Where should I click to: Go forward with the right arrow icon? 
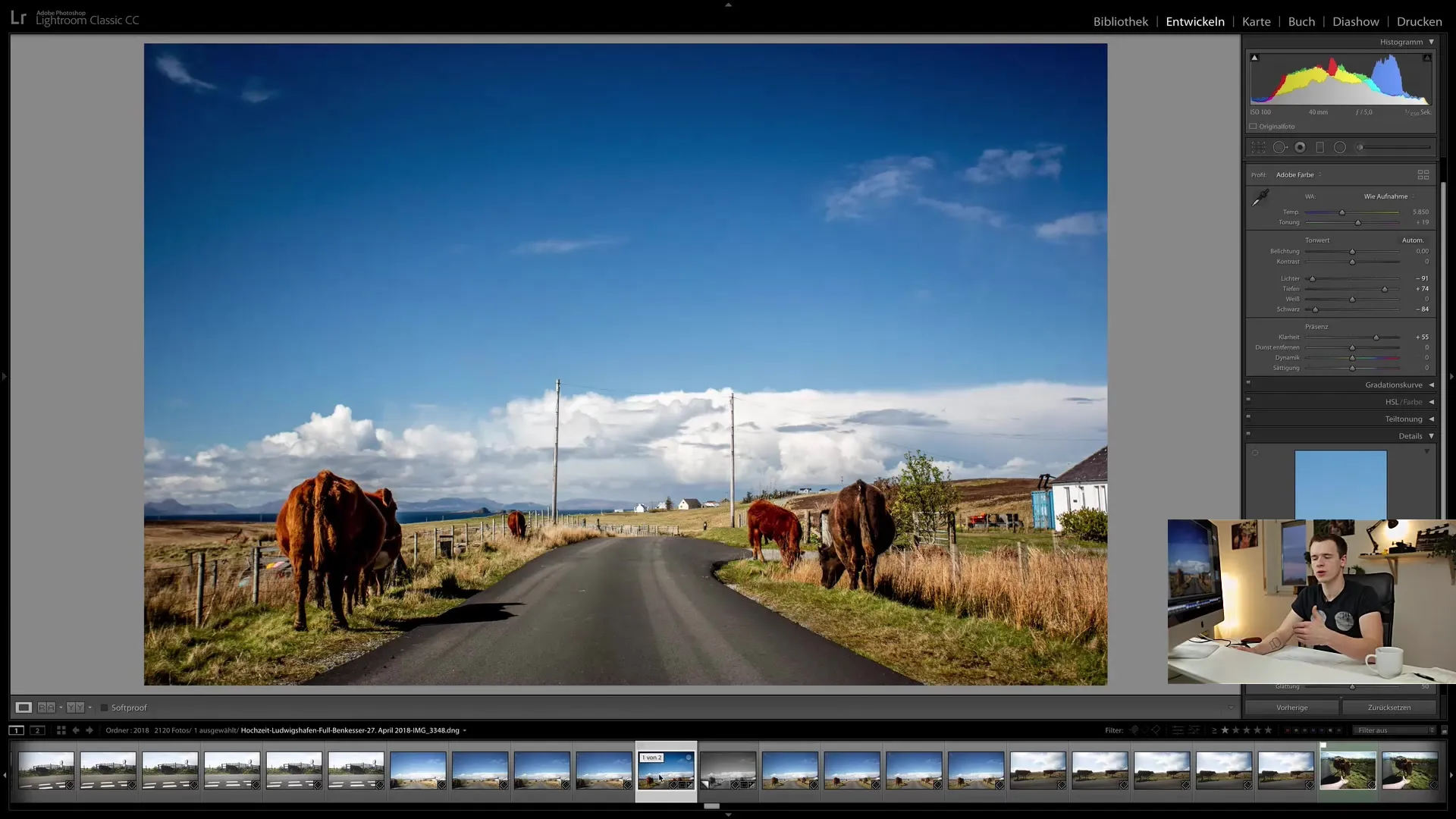pos(89,730)
